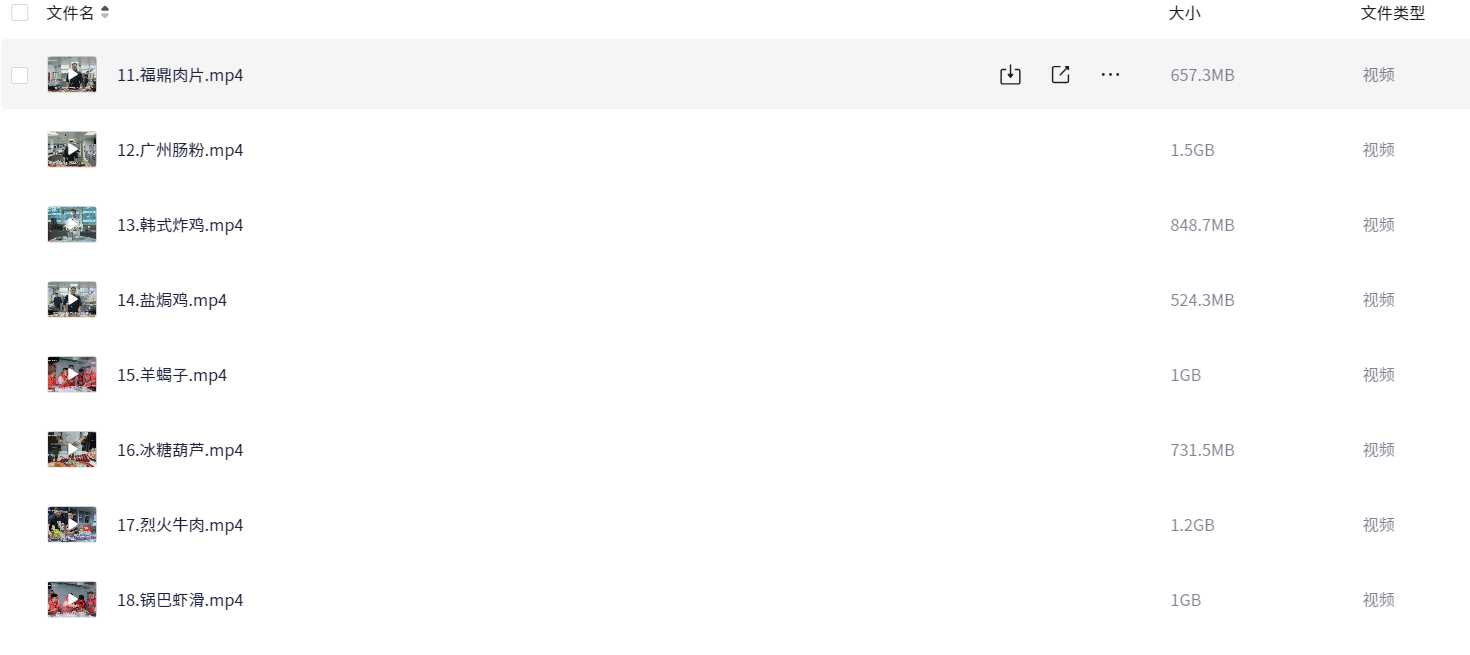
Task: Play the 16.冰糖葫芦 video thumbnail
Action: [72, 450]
